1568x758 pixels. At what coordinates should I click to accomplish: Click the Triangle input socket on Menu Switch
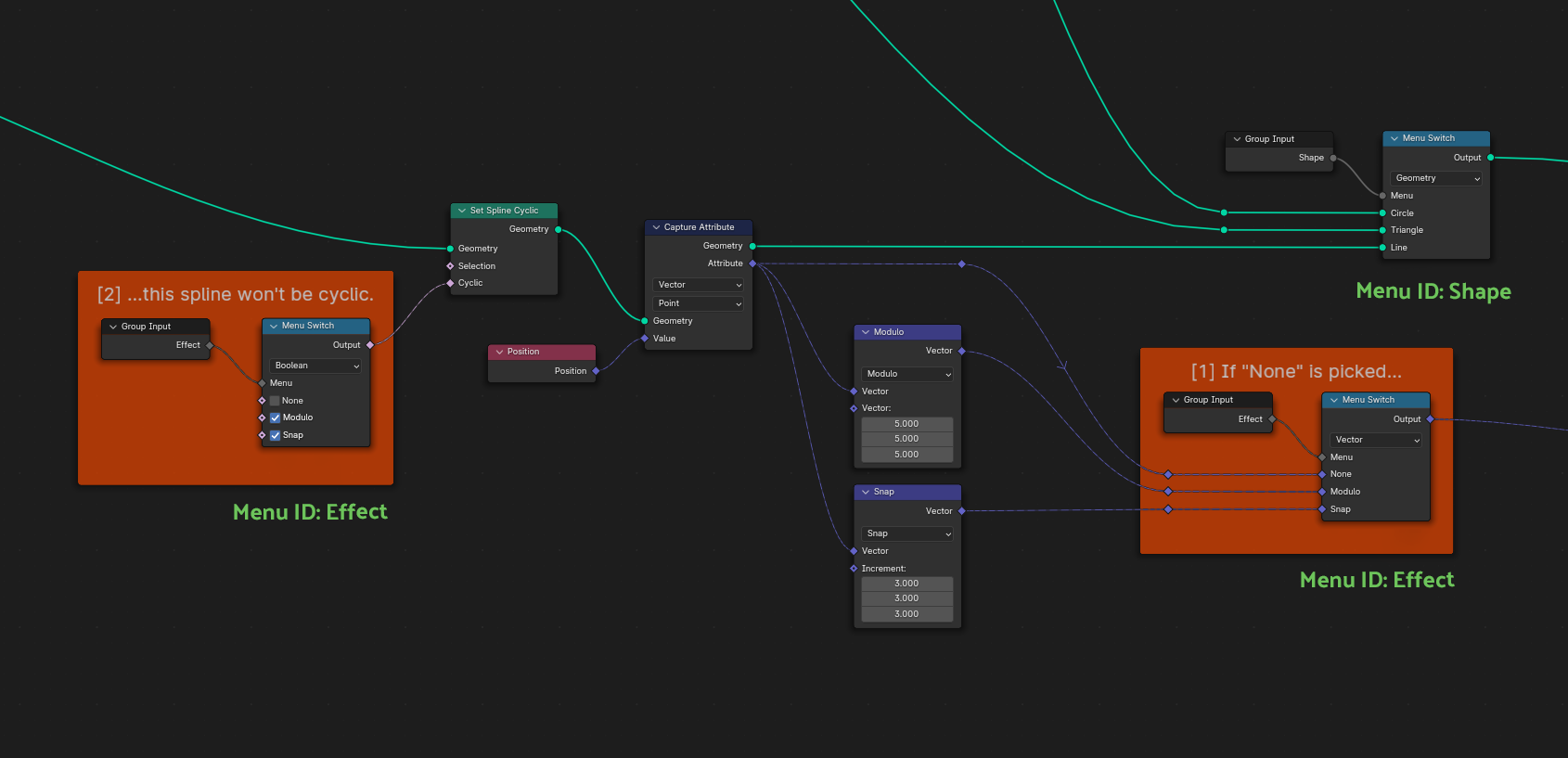click(x=1382, y=230)
